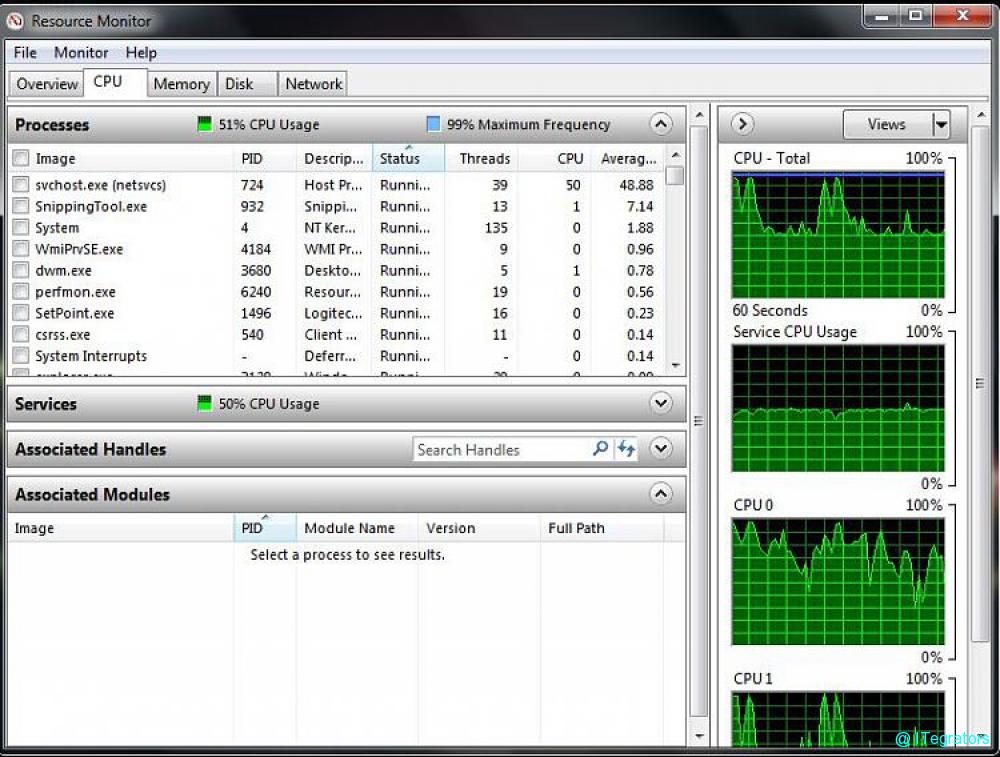Select the CPU tab
This screenshot has height=757, width=1000.
(115, 82)
